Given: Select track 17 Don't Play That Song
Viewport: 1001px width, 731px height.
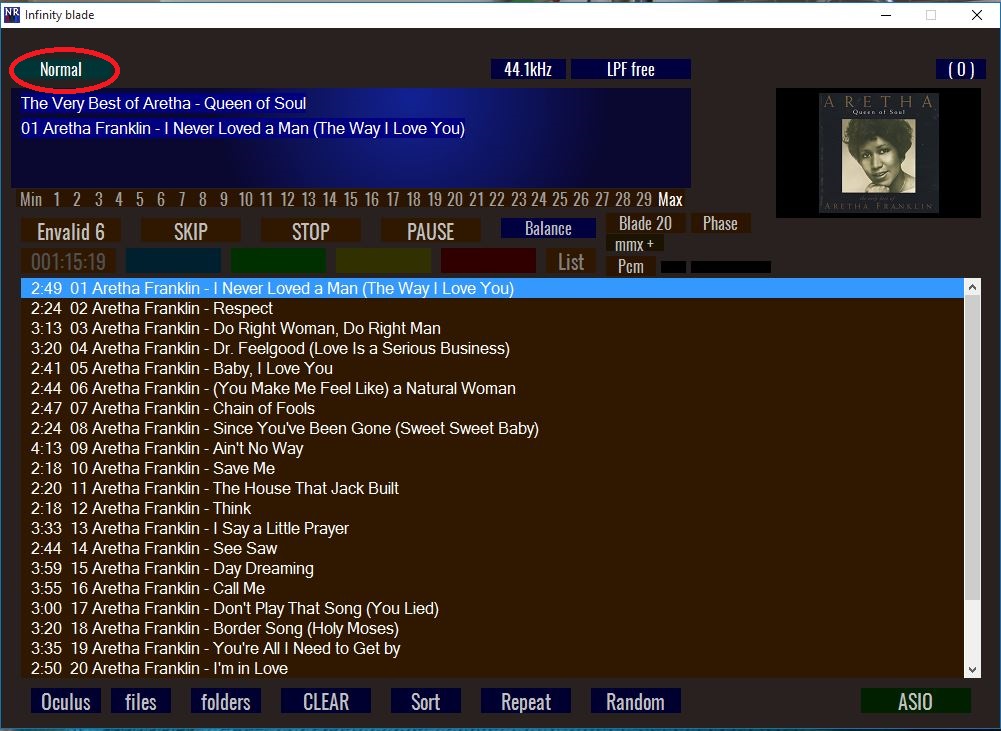Looking at the screenshot, I should (x=492, y=608).
